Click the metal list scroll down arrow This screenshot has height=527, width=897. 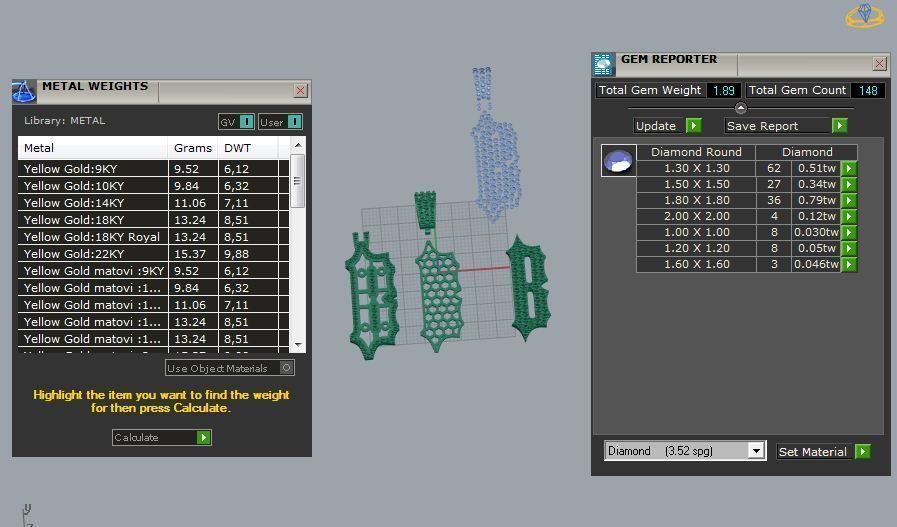[297, 344]
